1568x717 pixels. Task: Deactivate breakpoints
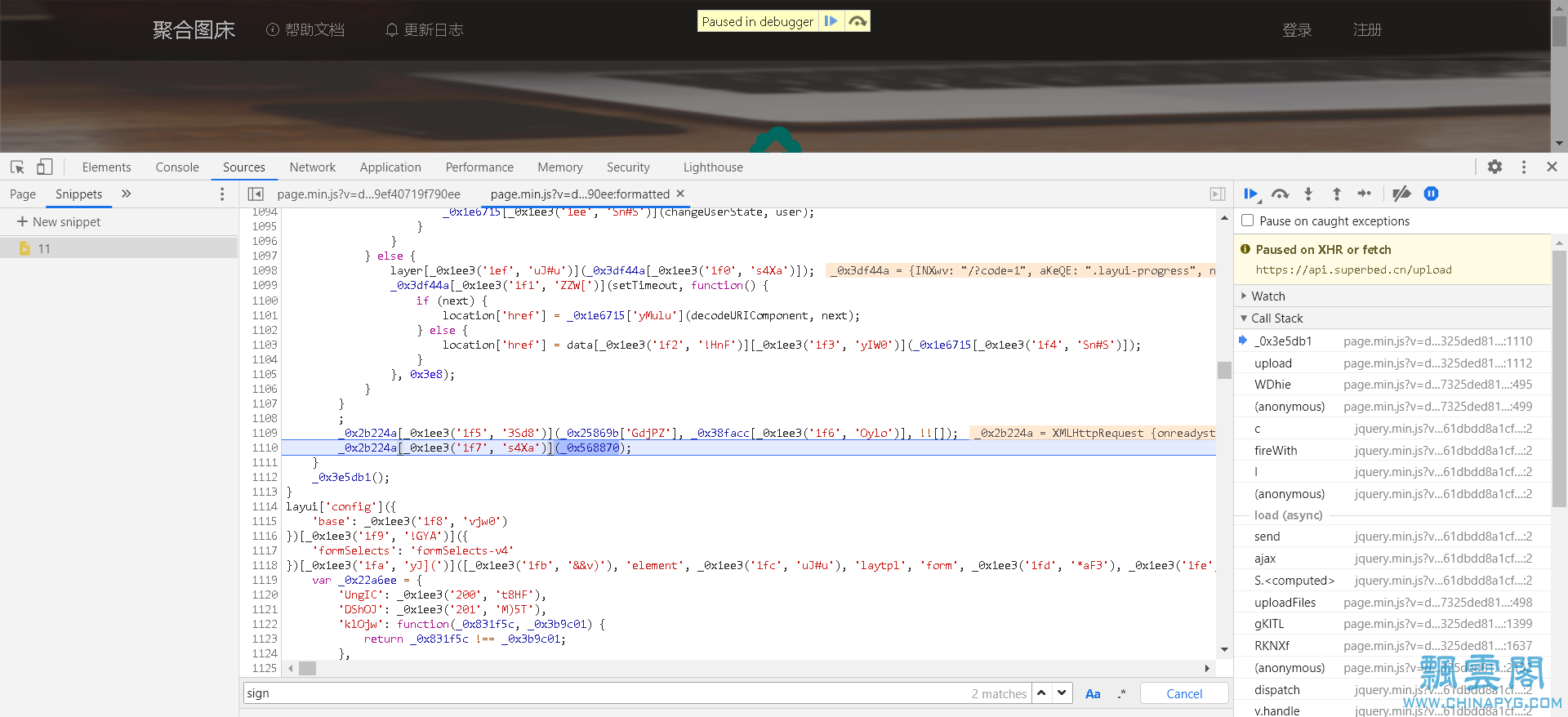[1401, 194]
